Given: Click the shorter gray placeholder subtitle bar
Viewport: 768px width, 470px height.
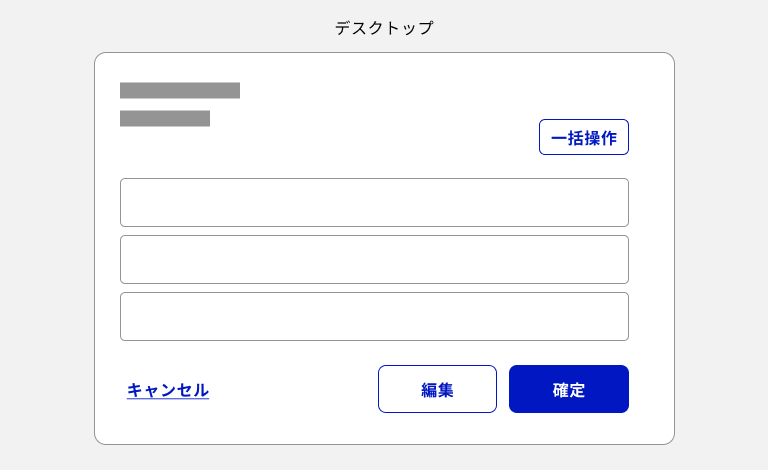Looking at the screenshot, I should click(165, 119).
